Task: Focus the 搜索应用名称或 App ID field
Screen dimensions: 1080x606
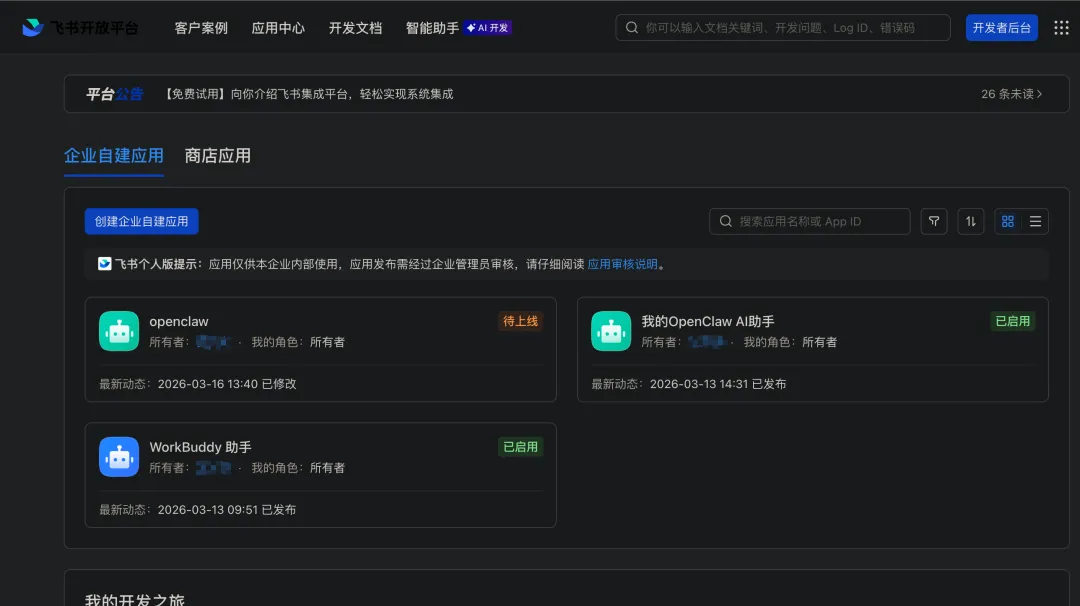Action: click(810, 221)
